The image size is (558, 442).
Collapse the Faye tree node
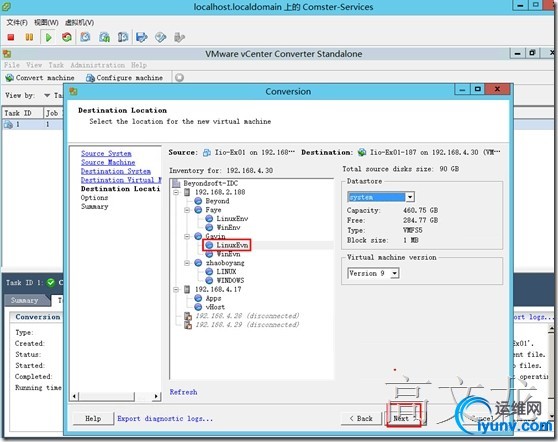187,210
